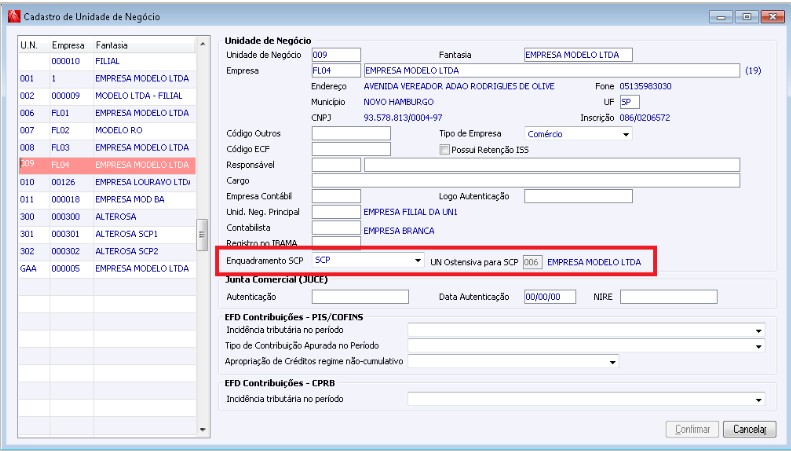Click the Código Outros input field
The height and width of the screenshot is (451, 791).
(x=351, y=134)
